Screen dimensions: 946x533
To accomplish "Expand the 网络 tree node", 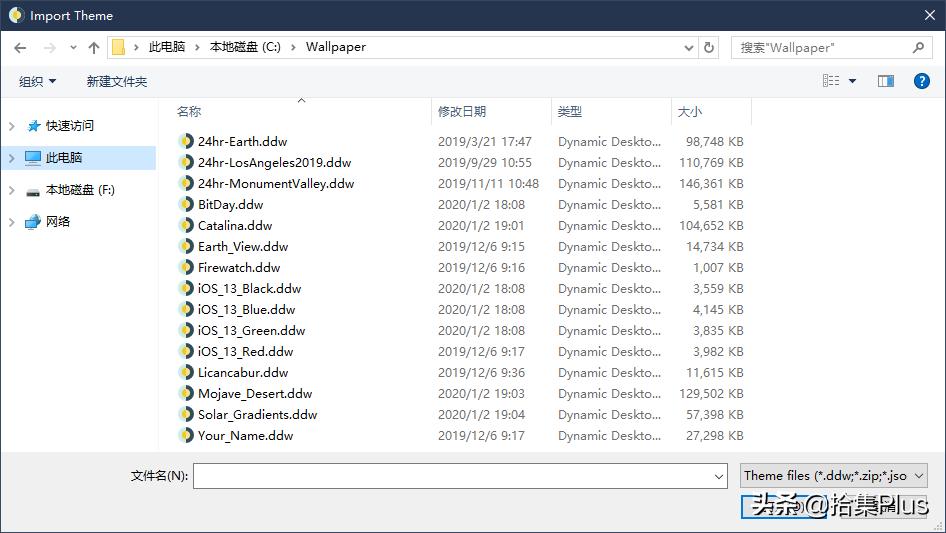I will pos(11,222).
